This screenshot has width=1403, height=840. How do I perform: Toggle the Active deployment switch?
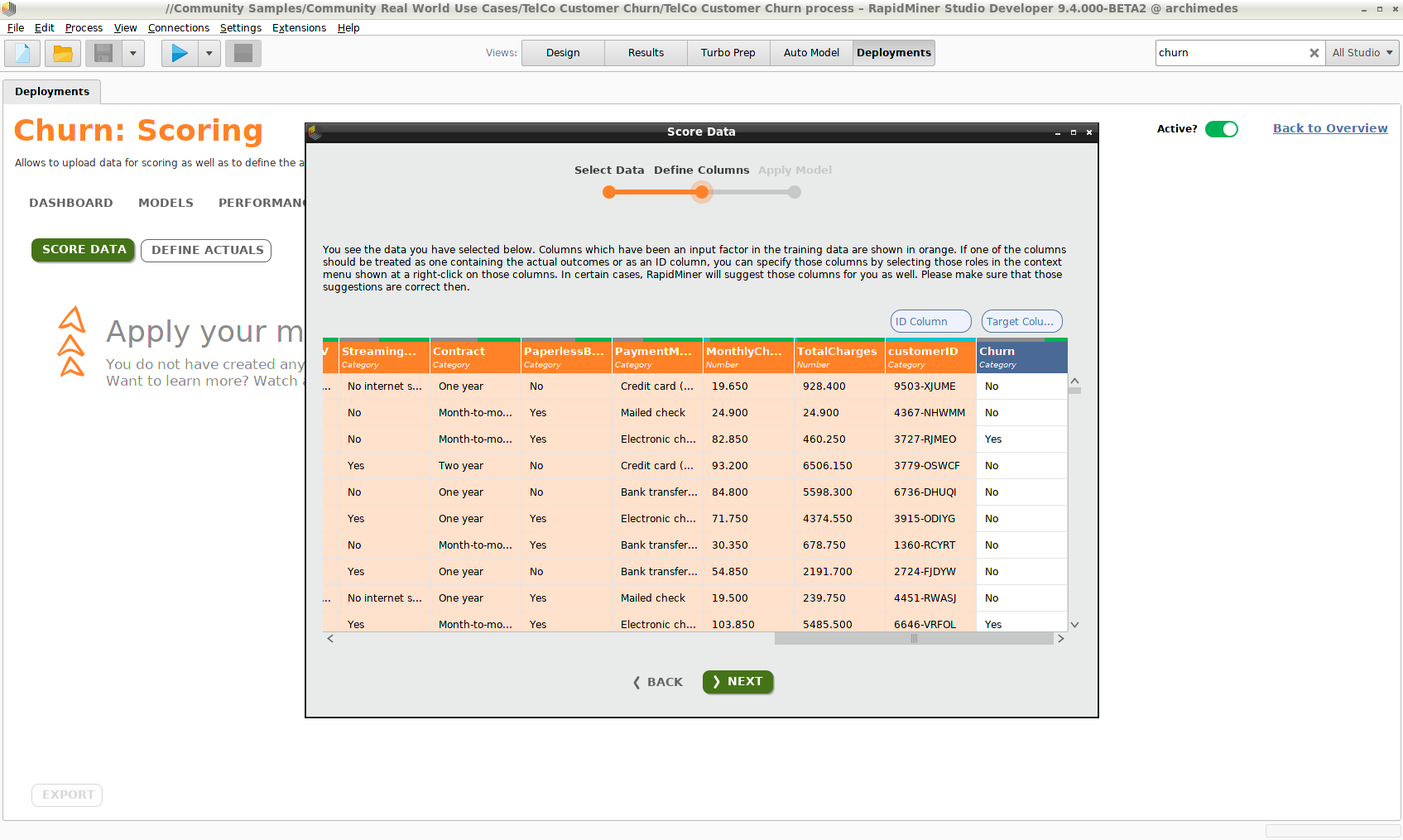(x=1221, y=129)
